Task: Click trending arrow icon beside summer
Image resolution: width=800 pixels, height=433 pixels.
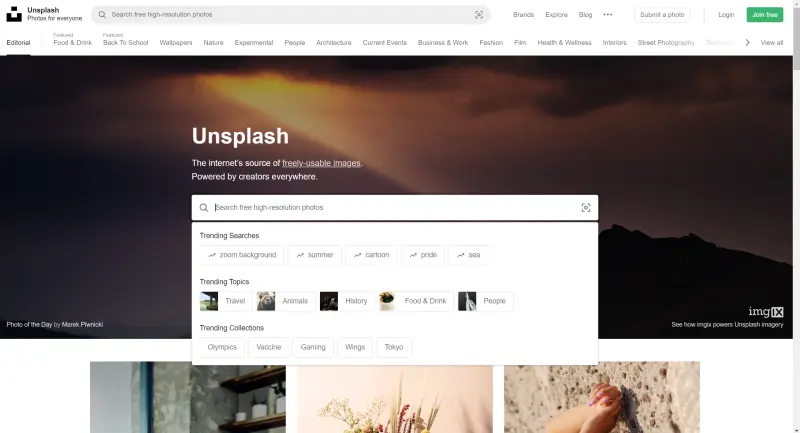Action: click(300, 255)
